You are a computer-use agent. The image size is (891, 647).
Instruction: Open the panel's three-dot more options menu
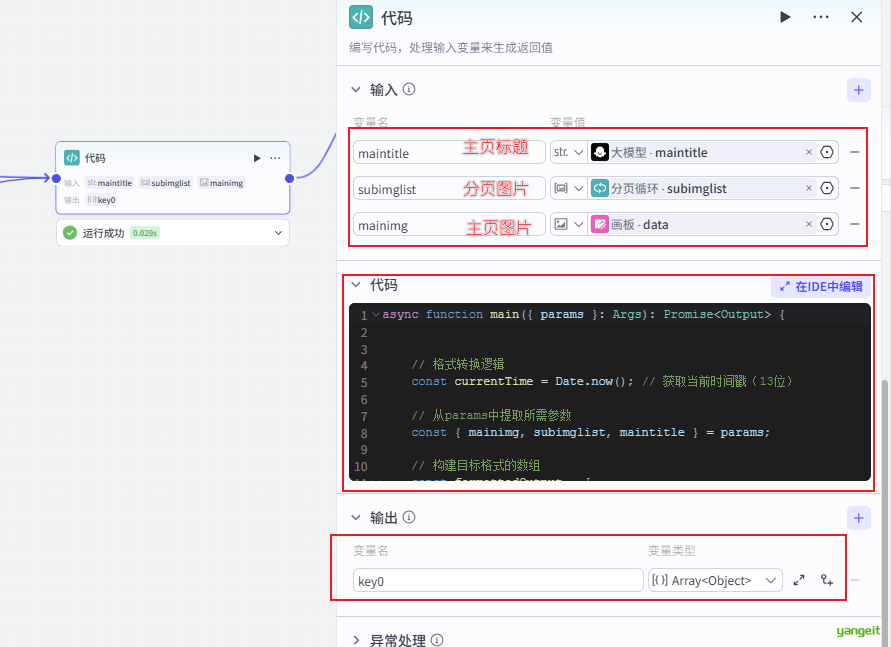821,17
